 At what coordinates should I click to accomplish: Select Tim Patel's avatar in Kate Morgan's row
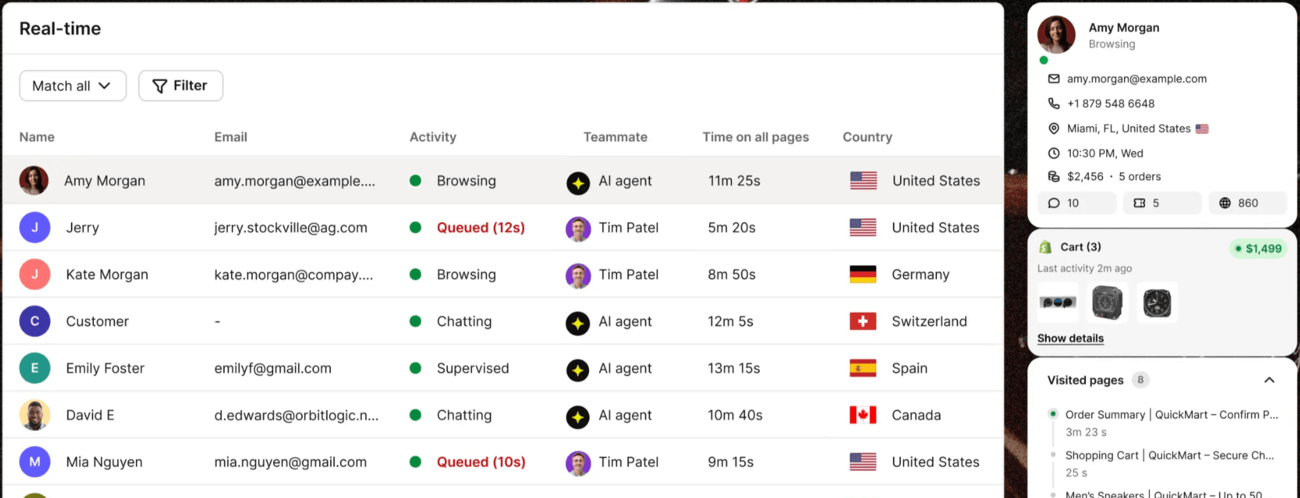click(x=578, y=275)
